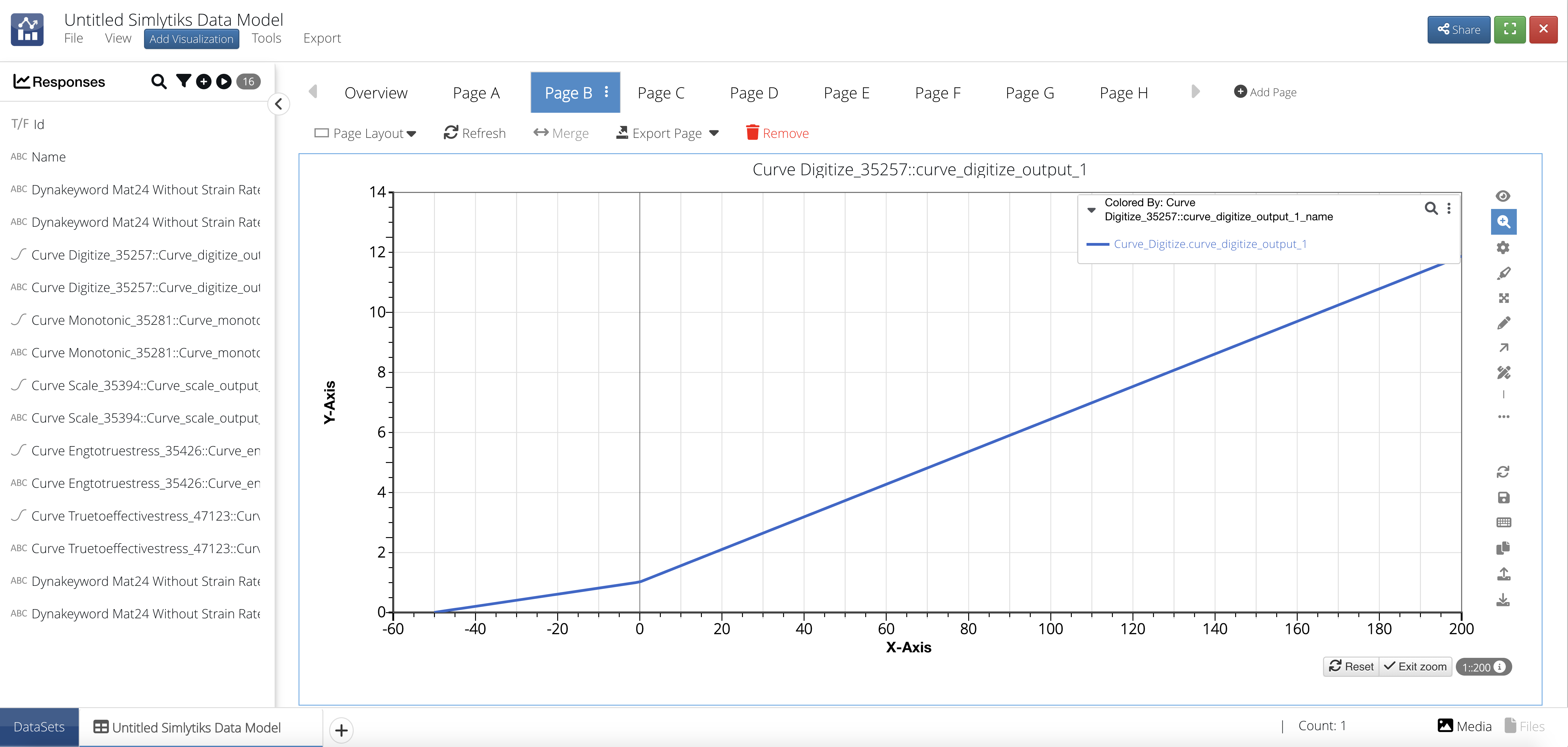
Task: Go to previous pages with left arrow
Action: [x=314, y=92]
